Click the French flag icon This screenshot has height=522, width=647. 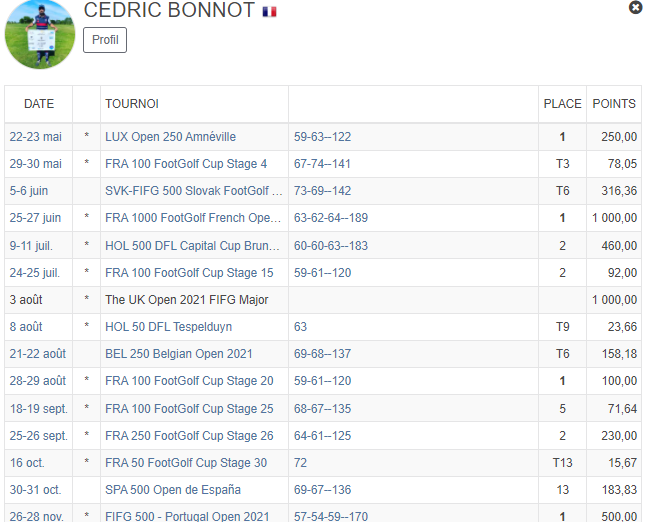point(269,12)
